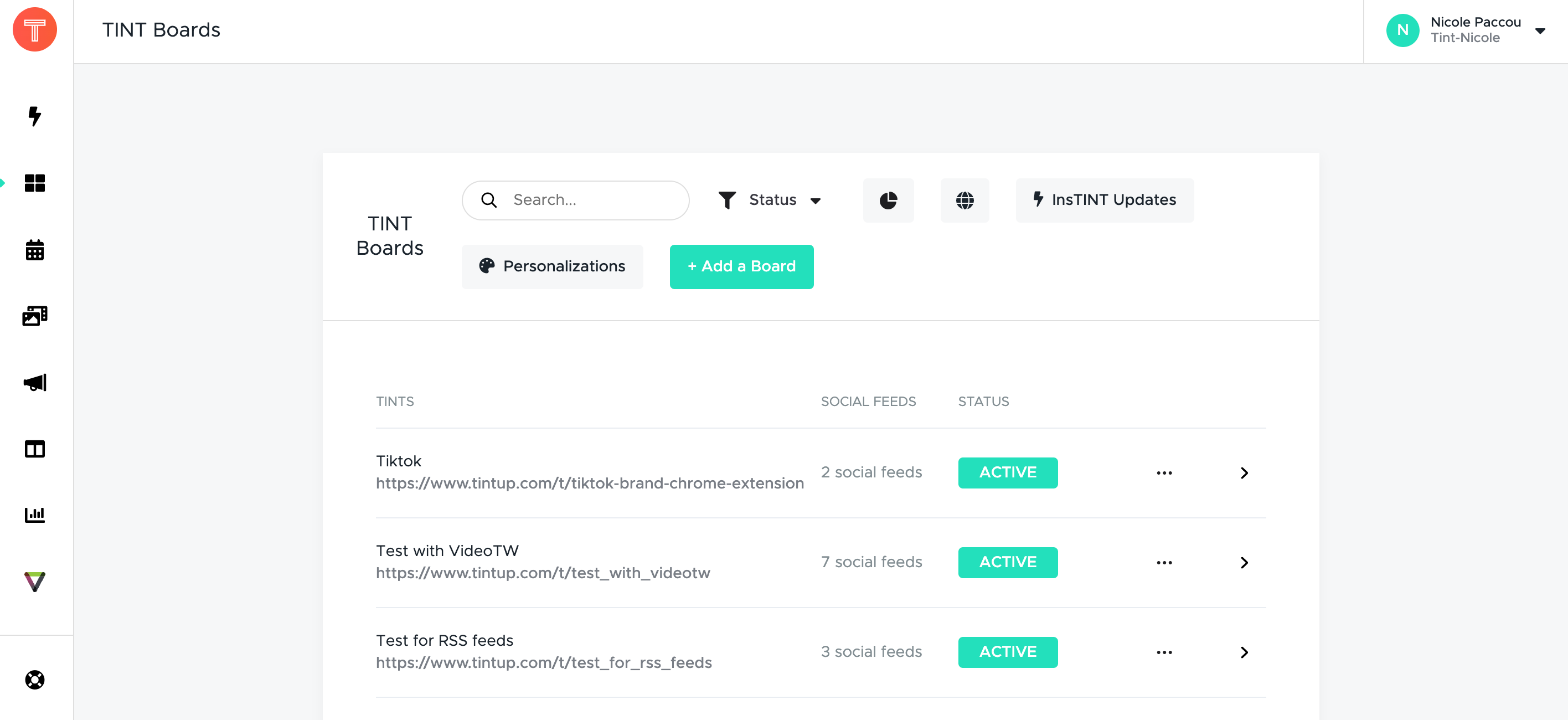
Task: Click the Add a Board button
Action: (741, 266)
